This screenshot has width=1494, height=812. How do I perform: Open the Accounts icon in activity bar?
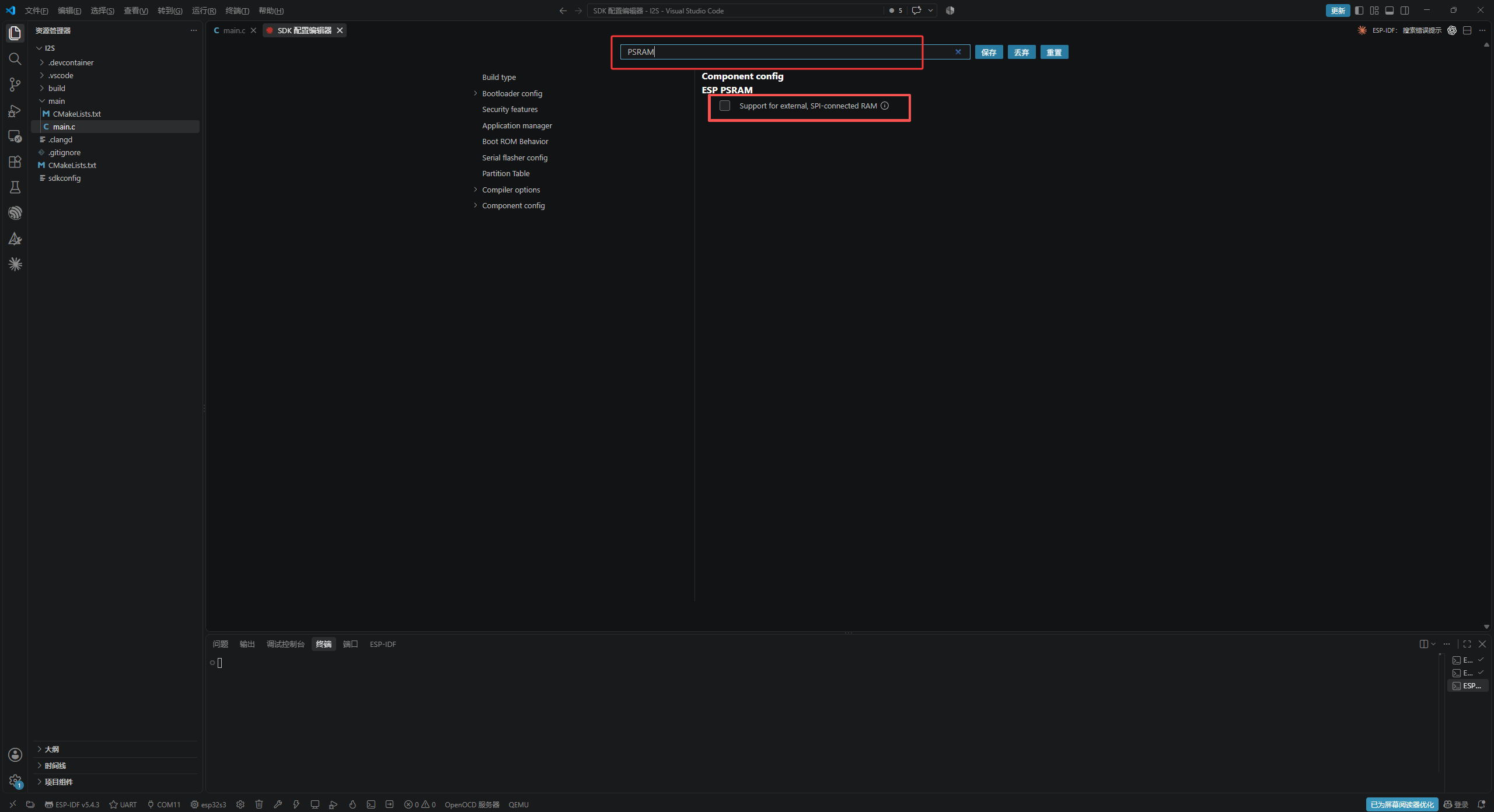pyautogui.click(x=15, y=755)
